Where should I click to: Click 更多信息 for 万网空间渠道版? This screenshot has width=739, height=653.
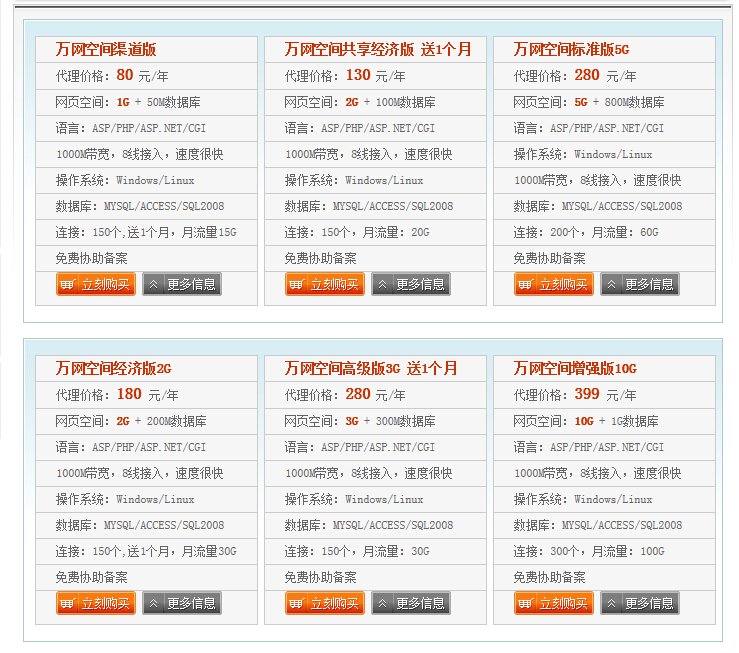182,284
